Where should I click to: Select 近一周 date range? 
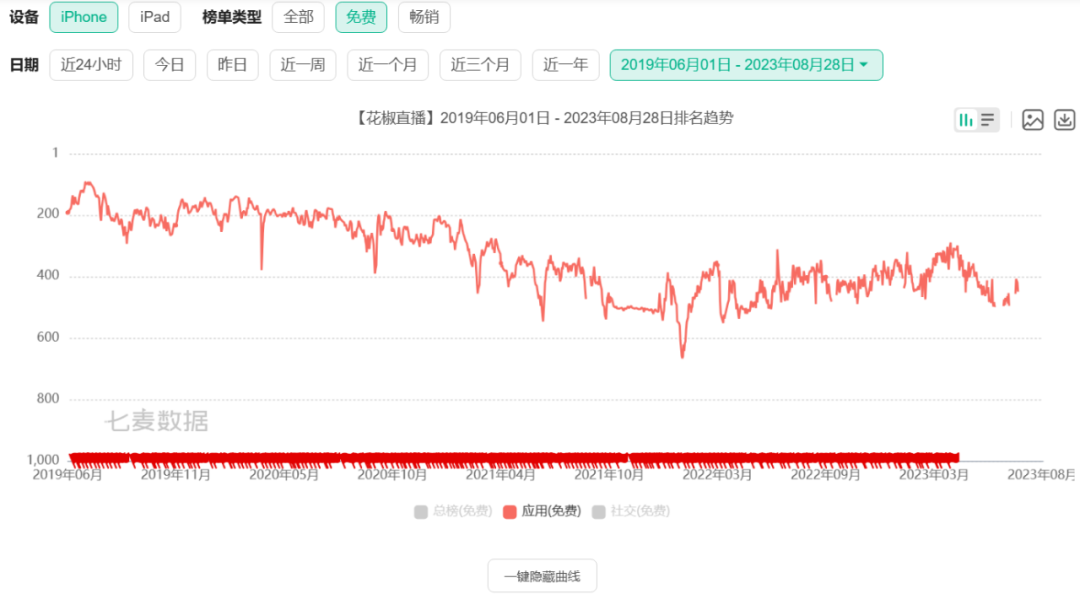[x=302, y=65]
